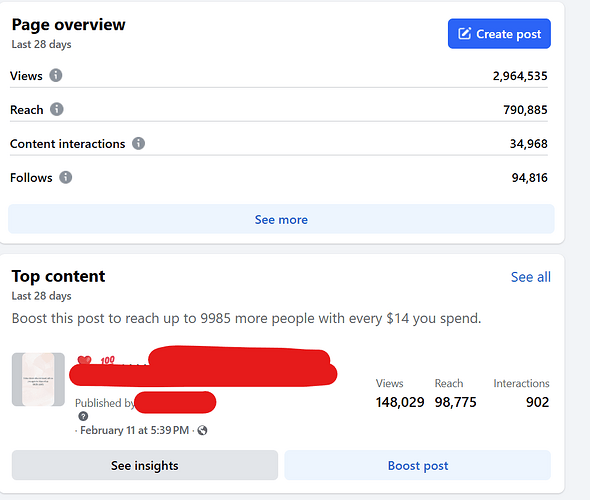The image size is (590, 500).
Task: Click the pencil icon on Create post
Action: [x=464, y=33]
